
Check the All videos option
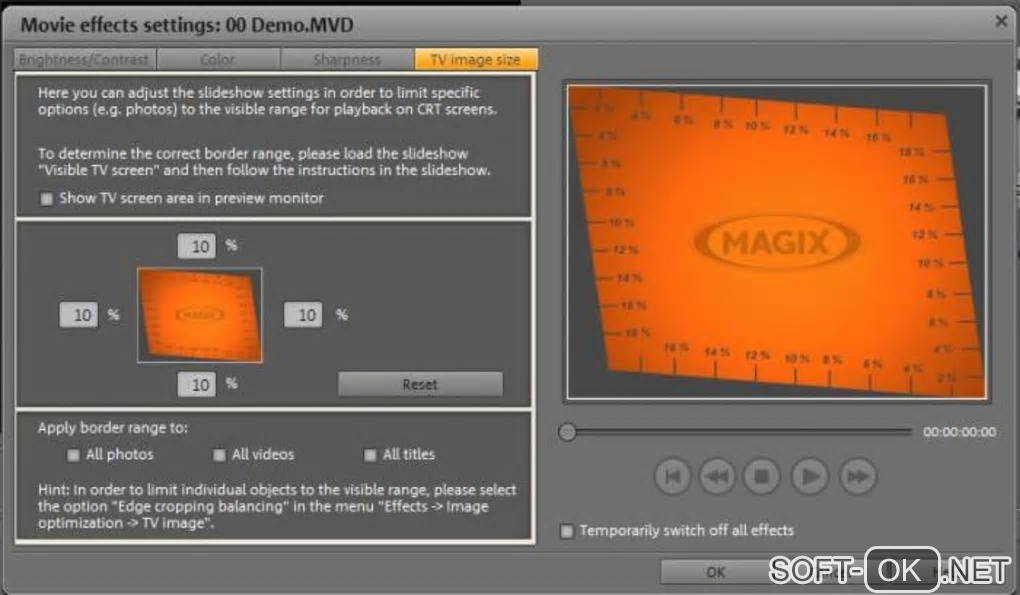tap(219, 455)
